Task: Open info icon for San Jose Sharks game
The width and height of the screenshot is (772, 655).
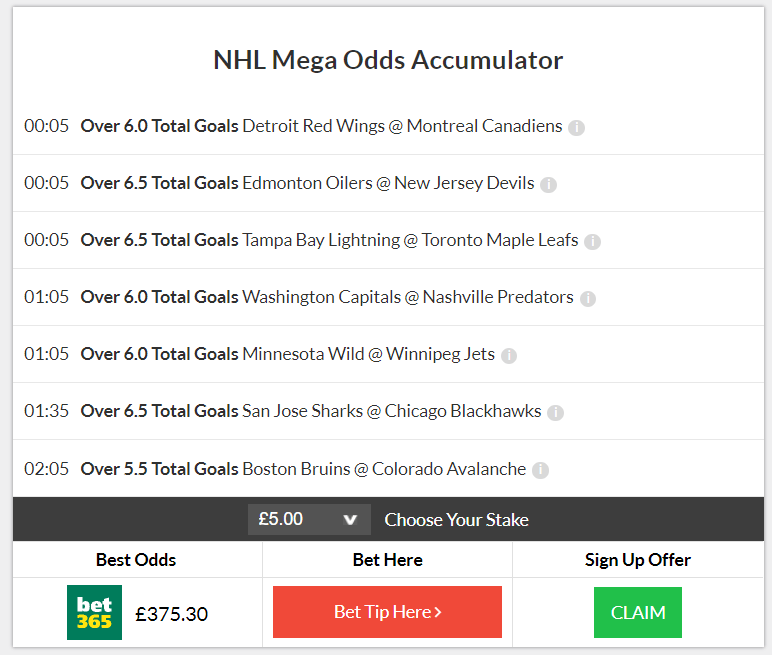Action: [x=556, y=413]
